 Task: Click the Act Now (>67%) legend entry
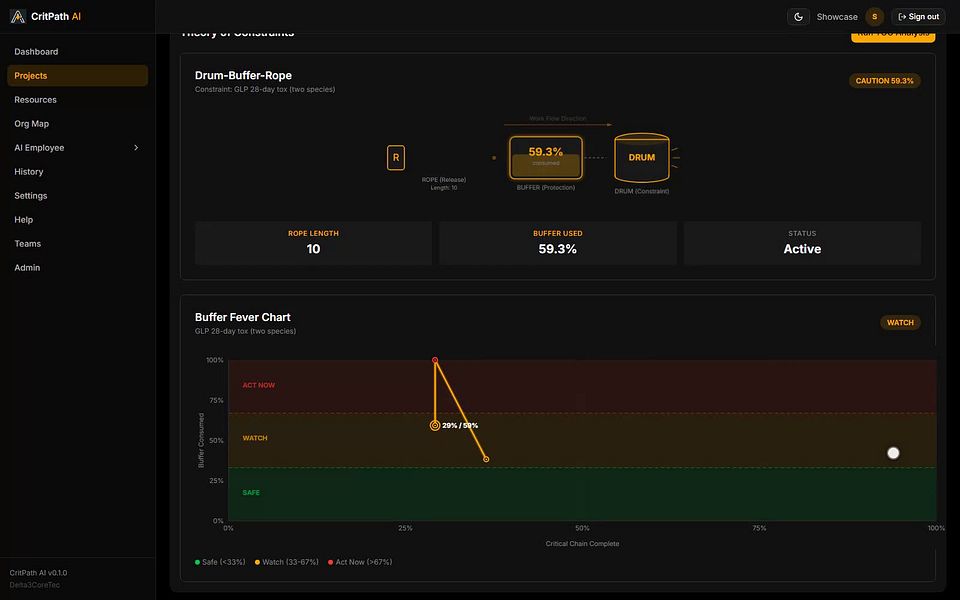coord(360,562)
